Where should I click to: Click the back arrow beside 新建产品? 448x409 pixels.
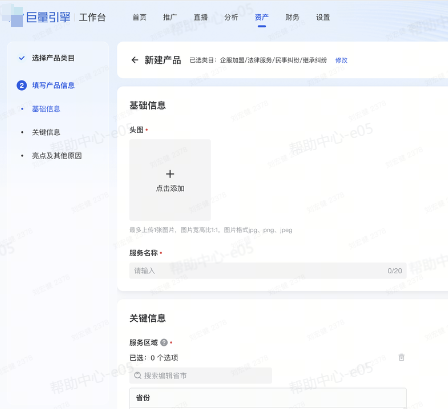pos(135,60)
